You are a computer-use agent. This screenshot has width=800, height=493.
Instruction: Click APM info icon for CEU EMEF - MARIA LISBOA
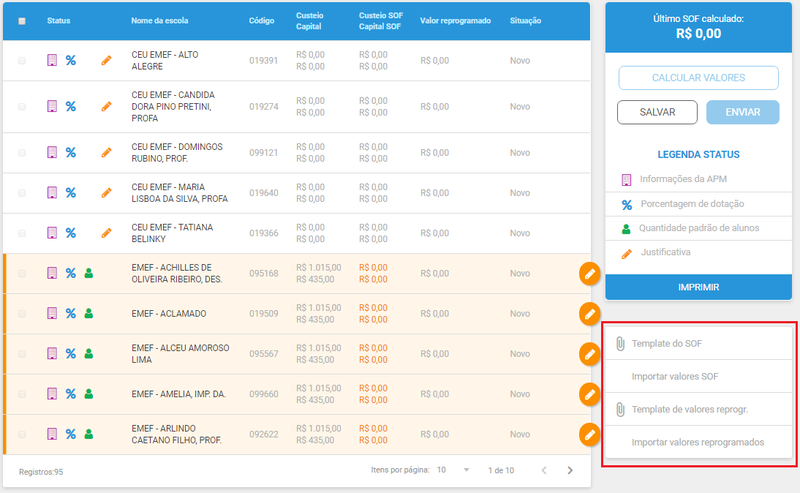[x=52, y=192]
